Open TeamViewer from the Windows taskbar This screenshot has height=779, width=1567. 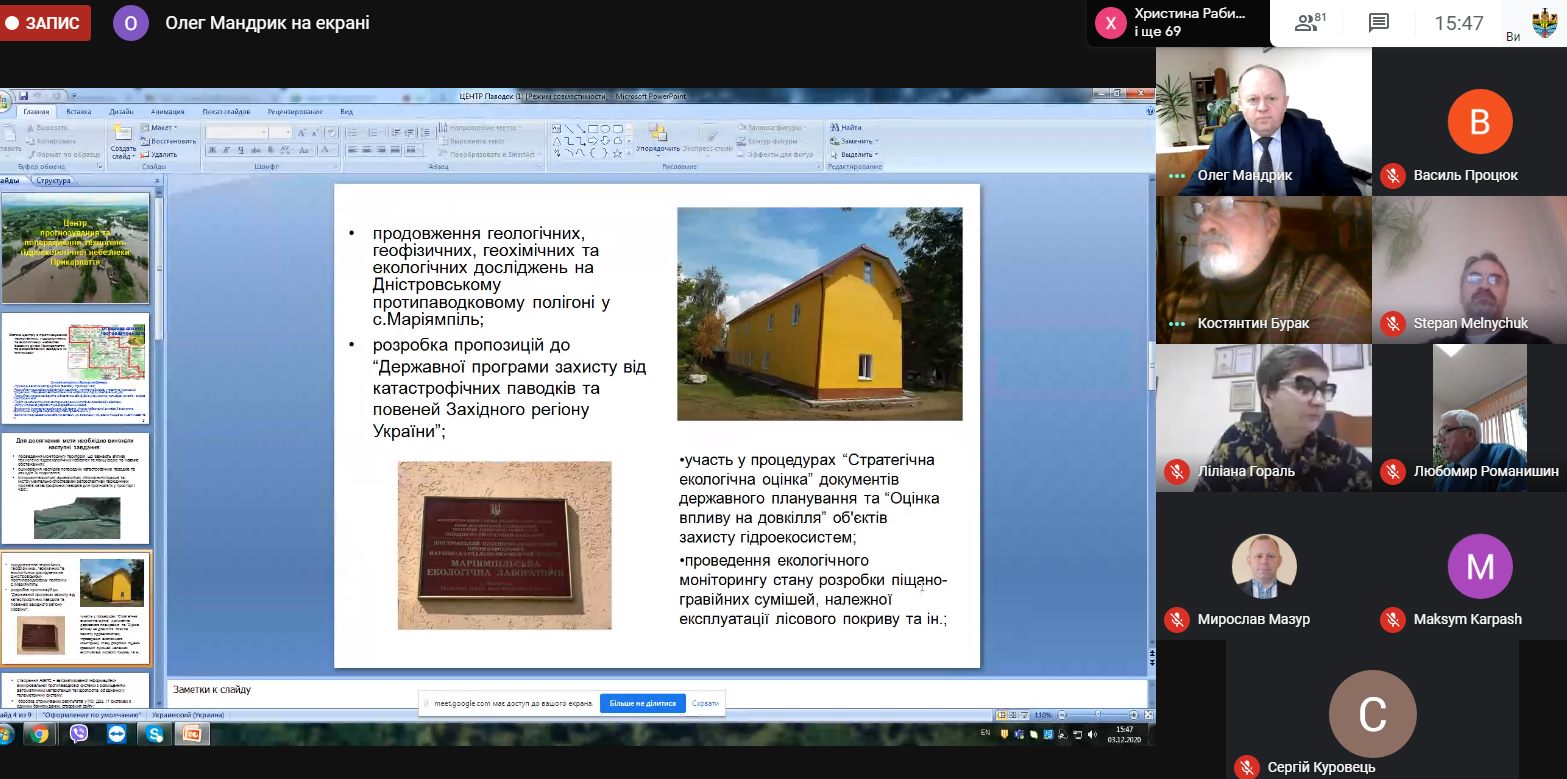(x=117, y=734)
